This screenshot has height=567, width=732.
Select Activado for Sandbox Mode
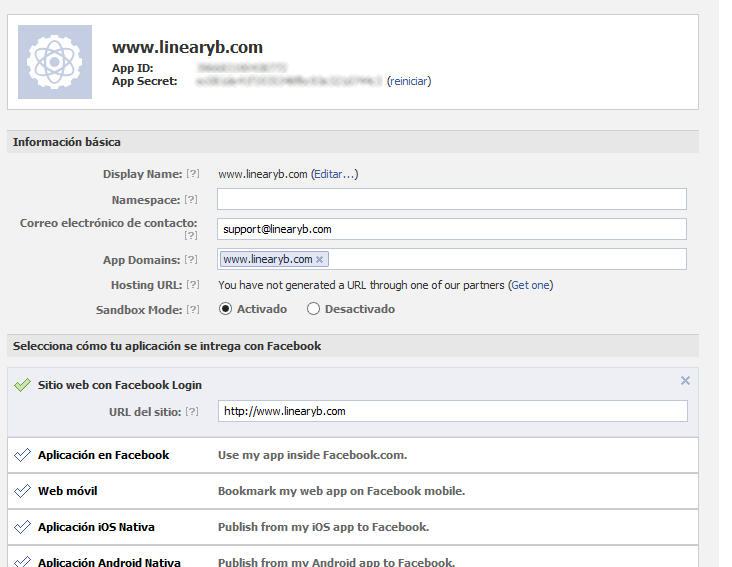pos(225,309)
